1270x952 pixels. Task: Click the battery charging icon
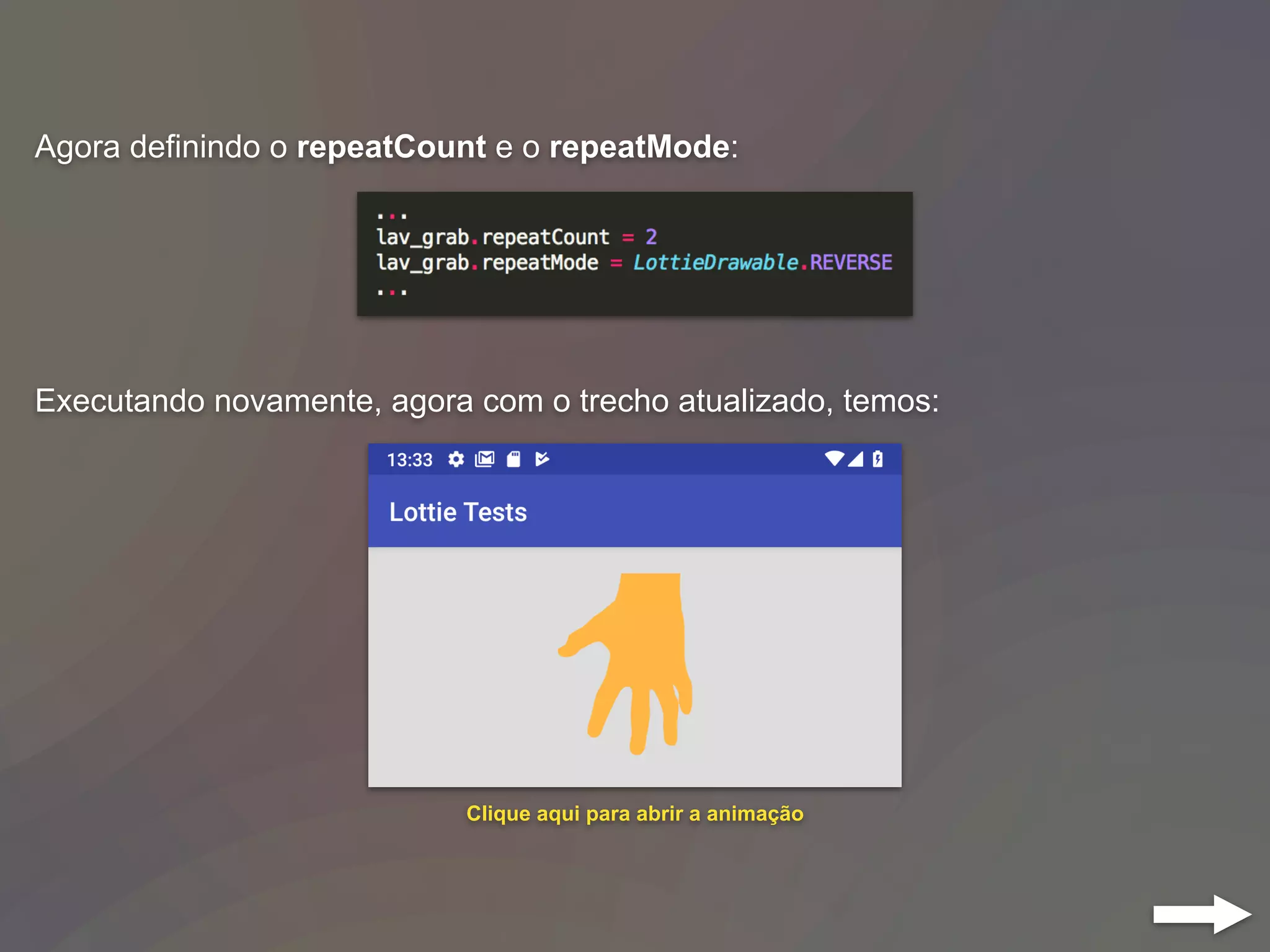point(877,459)
